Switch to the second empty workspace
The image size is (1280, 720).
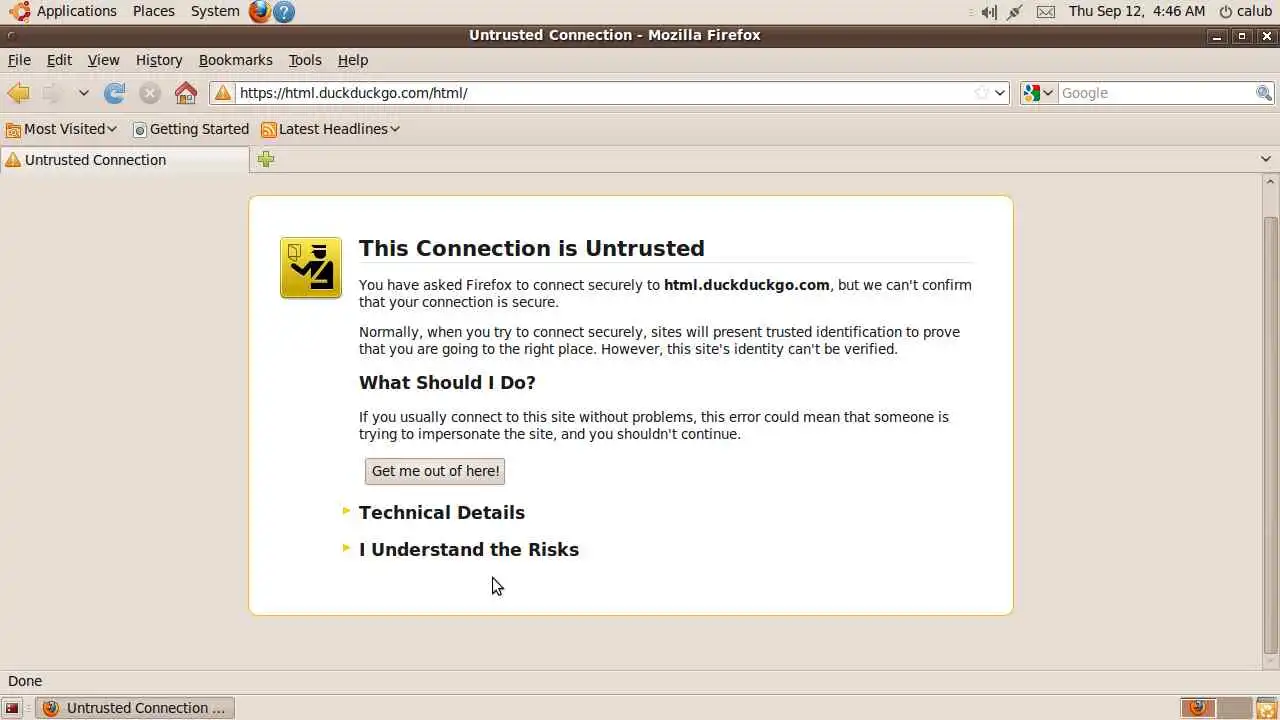[1234, 708]
